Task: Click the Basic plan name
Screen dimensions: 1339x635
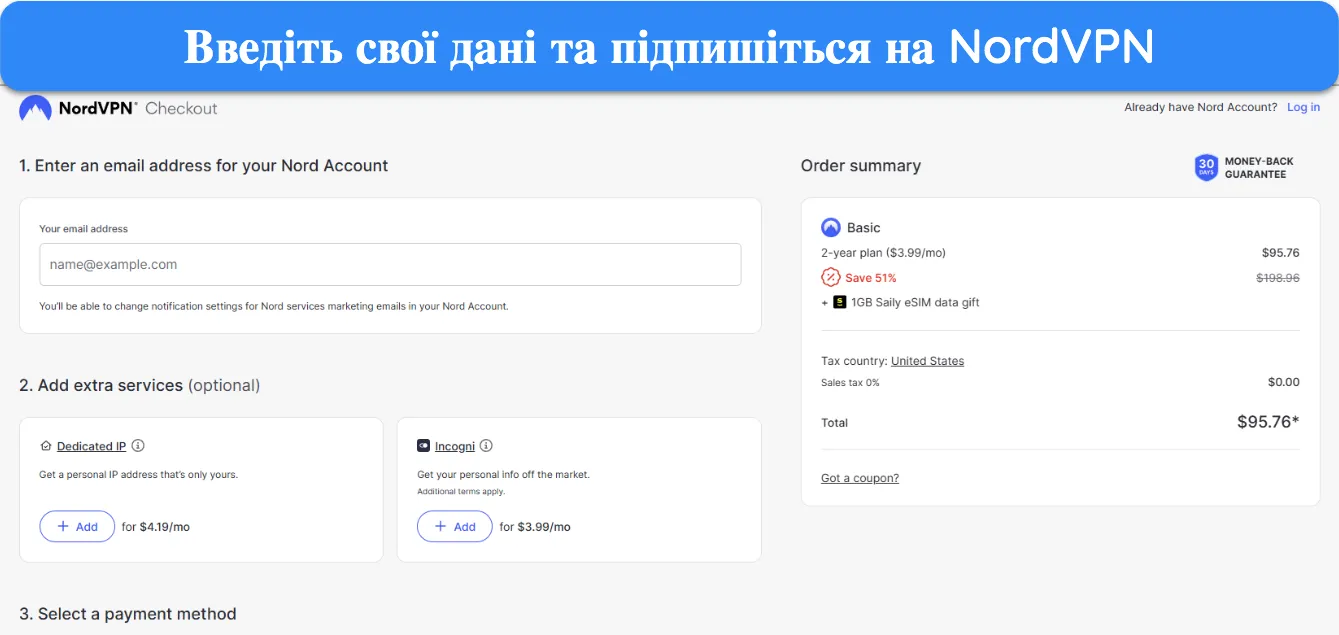Action: point(864,228)
